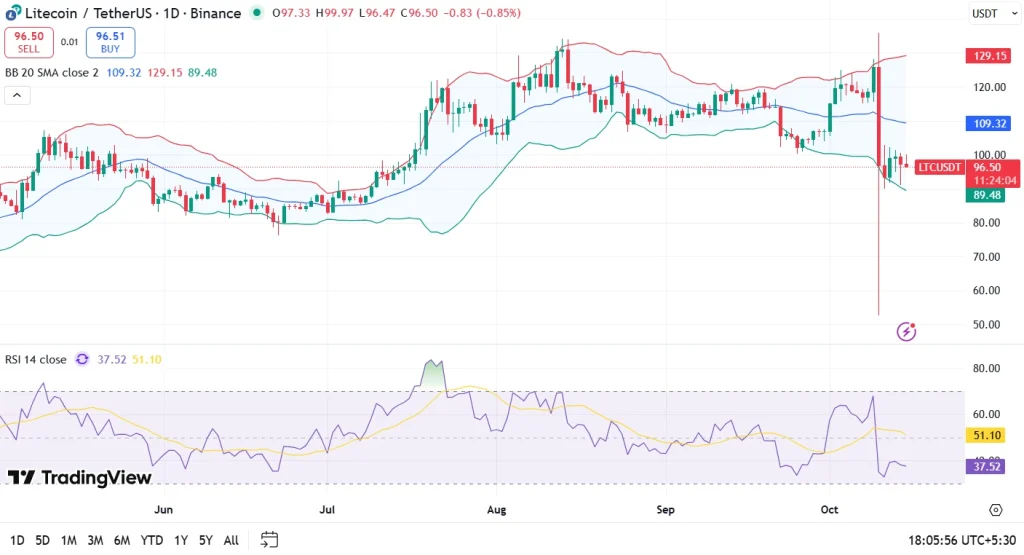Open chart settings hexagon icon
The height and width of the screenshot is (555, 1024).
pos(996,510)
